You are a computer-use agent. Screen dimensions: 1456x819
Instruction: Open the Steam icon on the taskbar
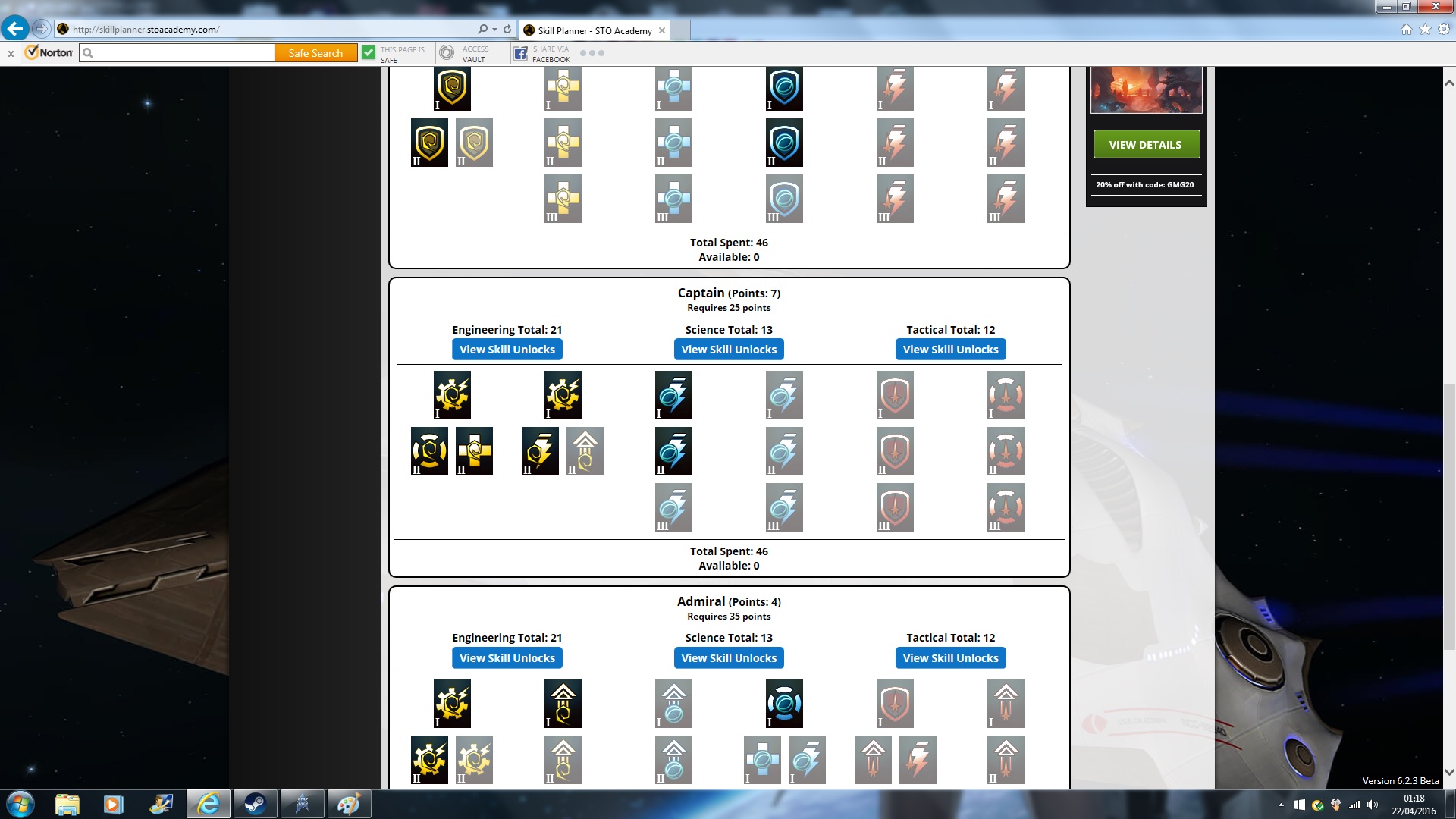coord(255,804)
